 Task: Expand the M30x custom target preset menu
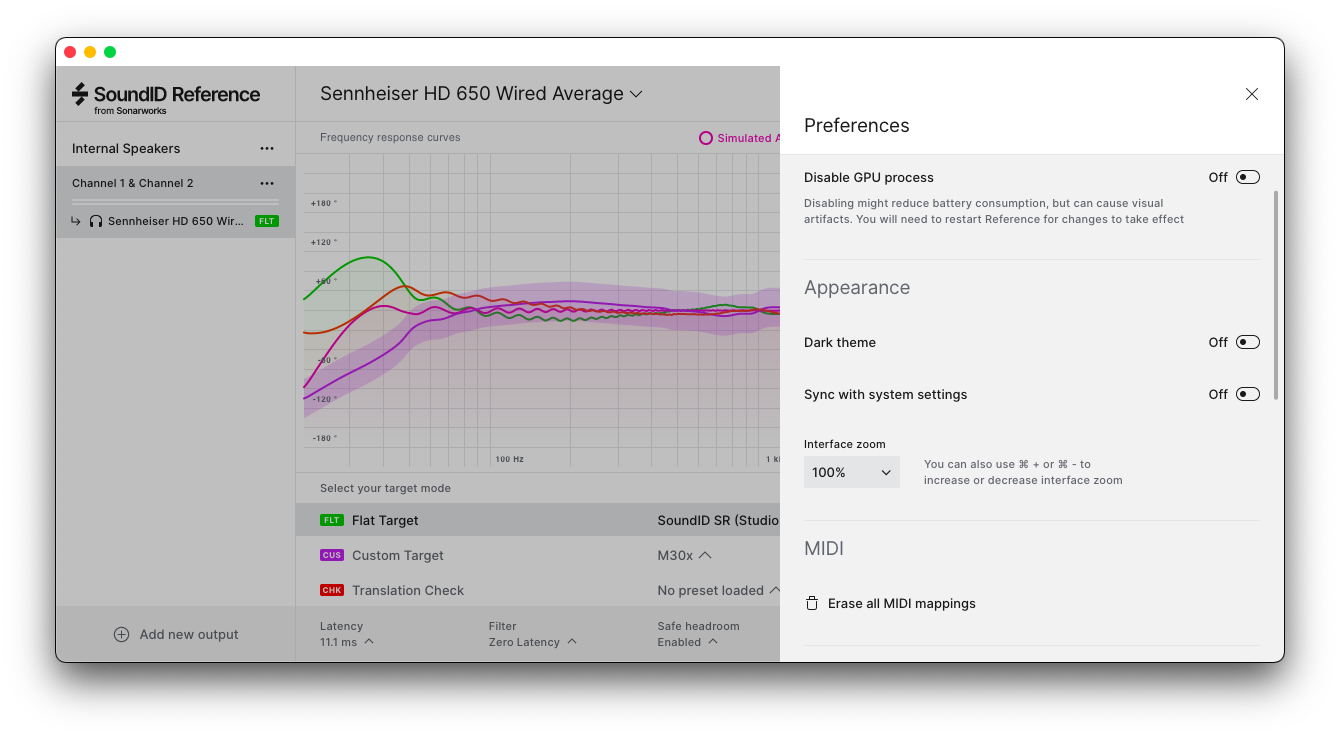[685, 555]
